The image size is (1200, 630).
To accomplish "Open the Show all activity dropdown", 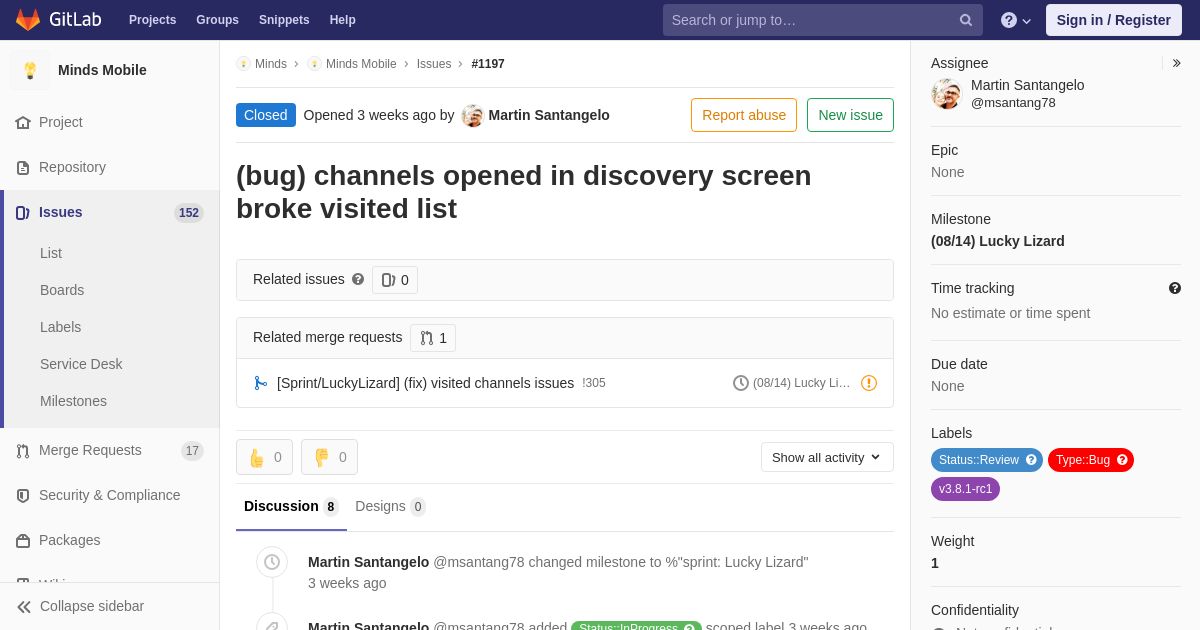I will [827, 457].
